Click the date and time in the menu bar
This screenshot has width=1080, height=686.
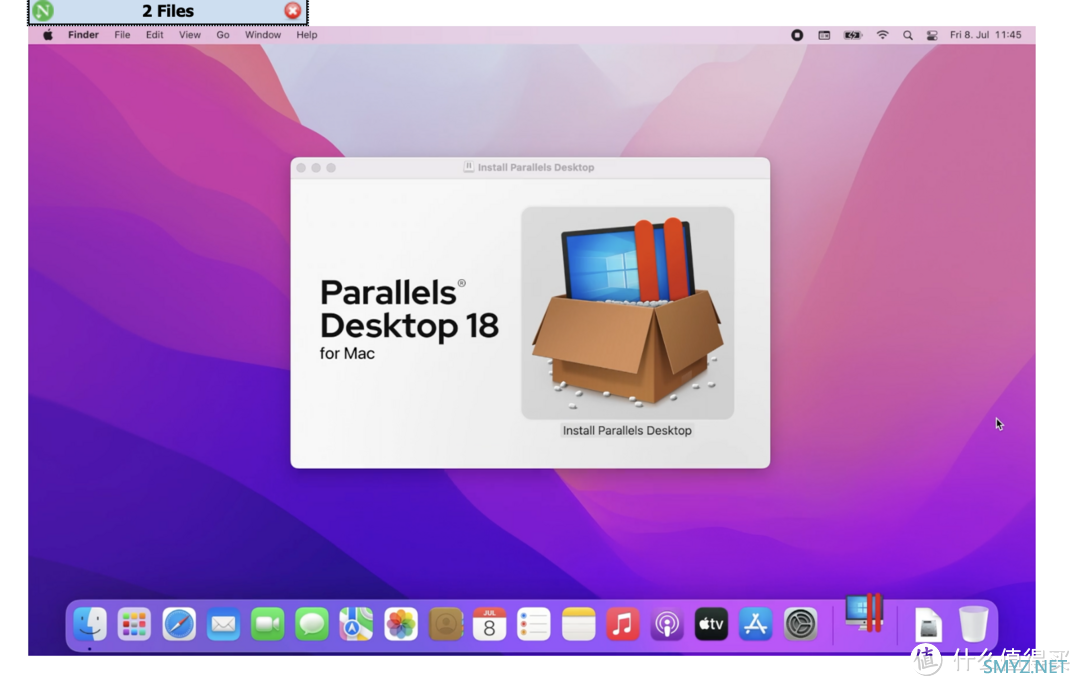coord(986,35)
